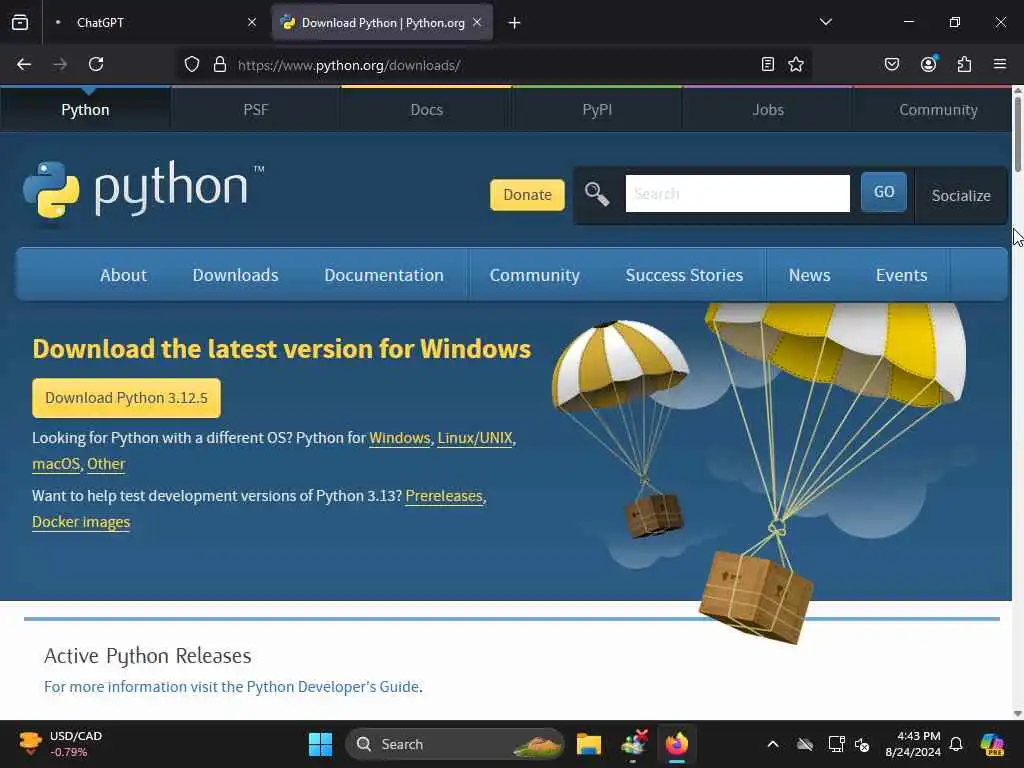Open Firefox application hamburger menu

1000,64
